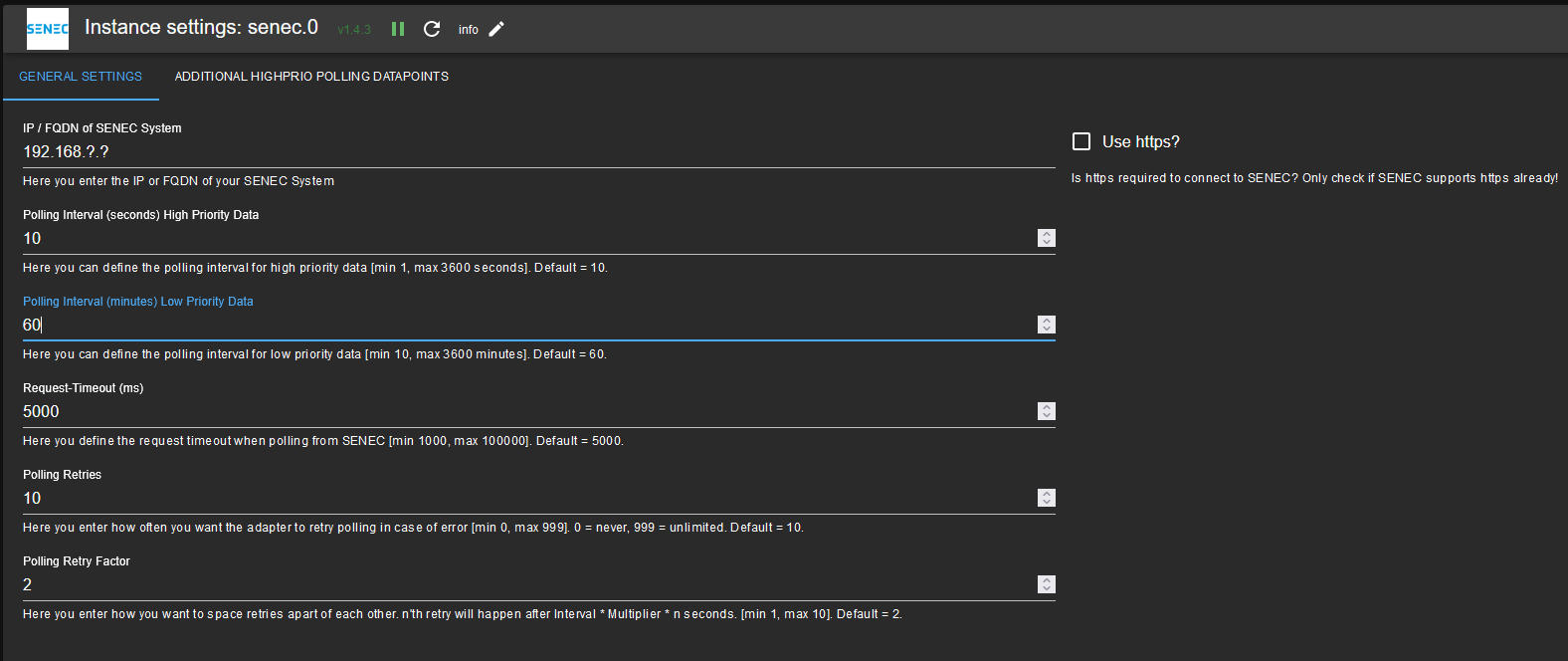The width and height of the screenshot is (1568, 661).
Task: Switch to Additional Highprio Polling Datapoints tab
Action: [311, 77]
